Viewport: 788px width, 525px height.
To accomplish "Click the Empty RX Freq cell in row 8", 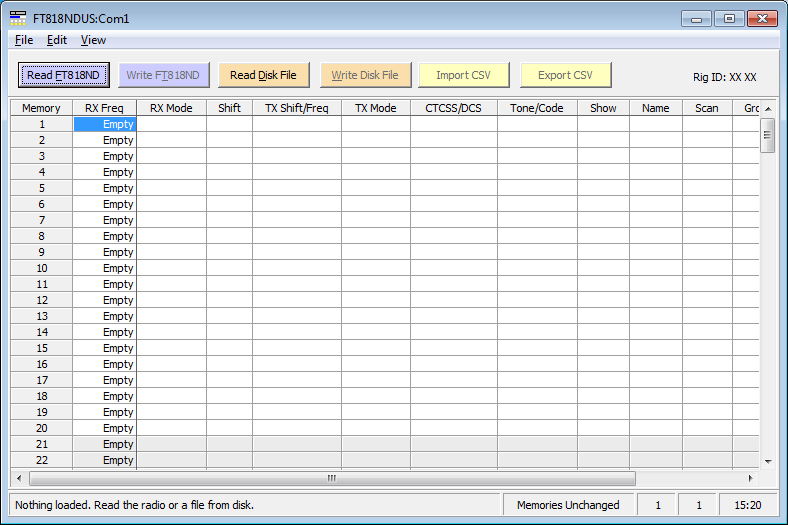I will pyautogui.click(x=105, y=236).
